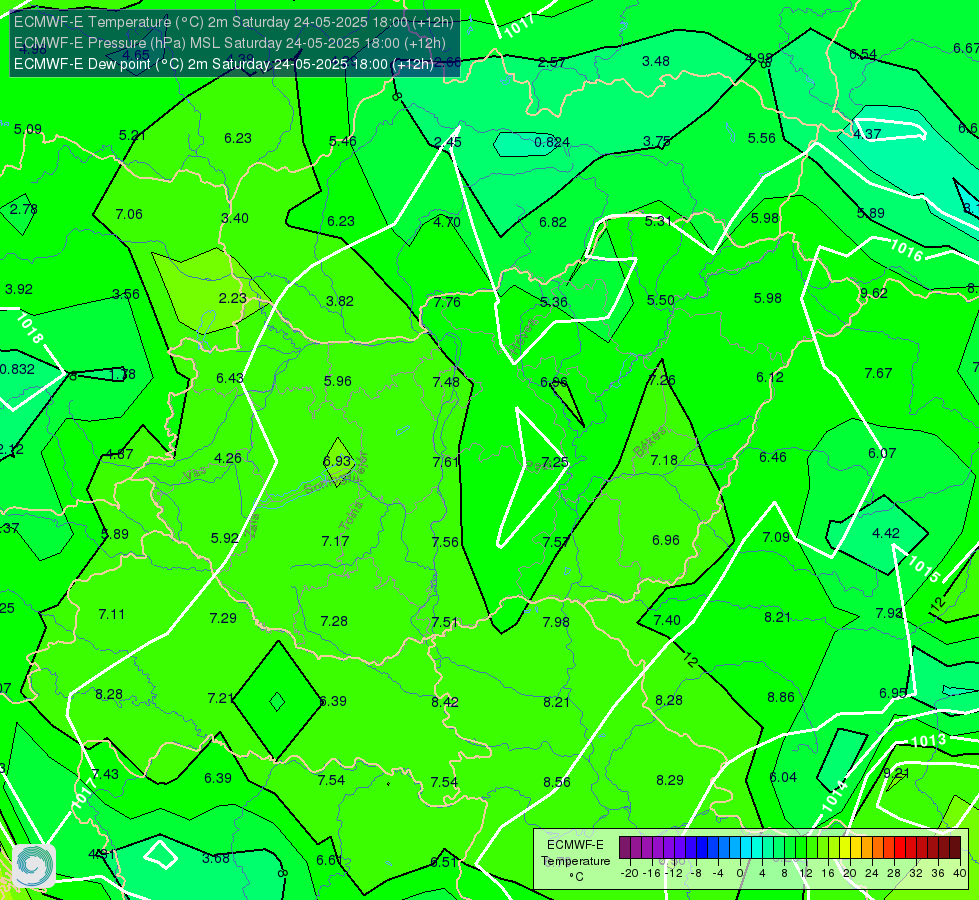This screenshot has height=900, width=979.
Task: Click the 6.82 dew point value
Action: click(553, 222)
